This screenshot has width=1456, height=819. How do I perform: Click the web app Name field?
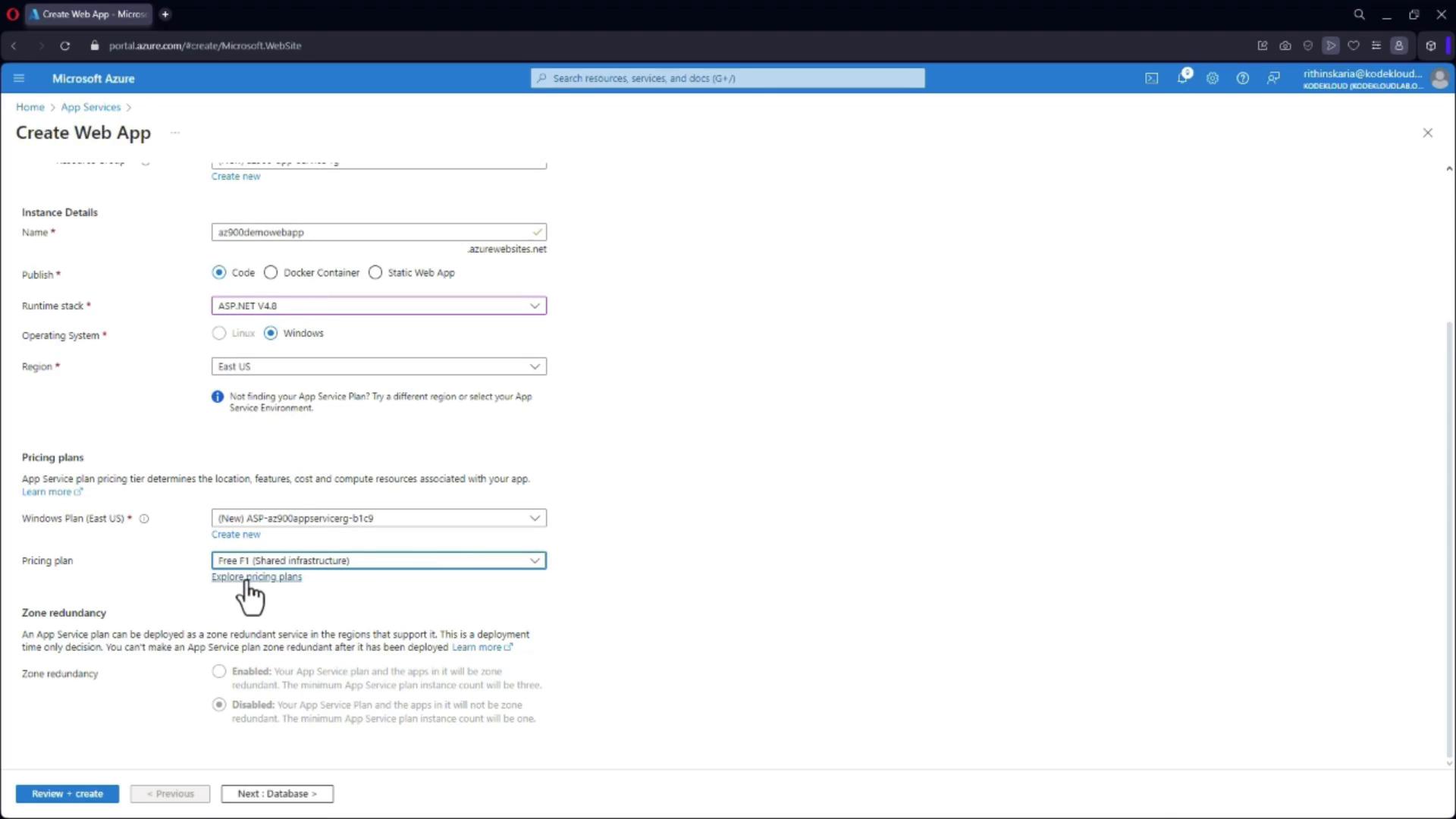pyautogui.click(x=372, y=232)
